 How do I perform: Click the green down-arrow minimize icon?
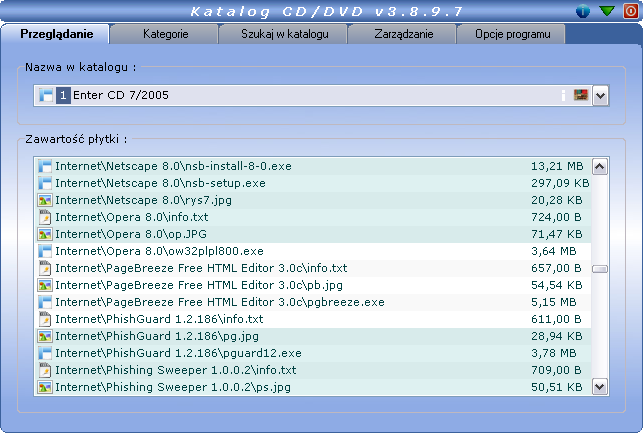(x=607, y=11)
